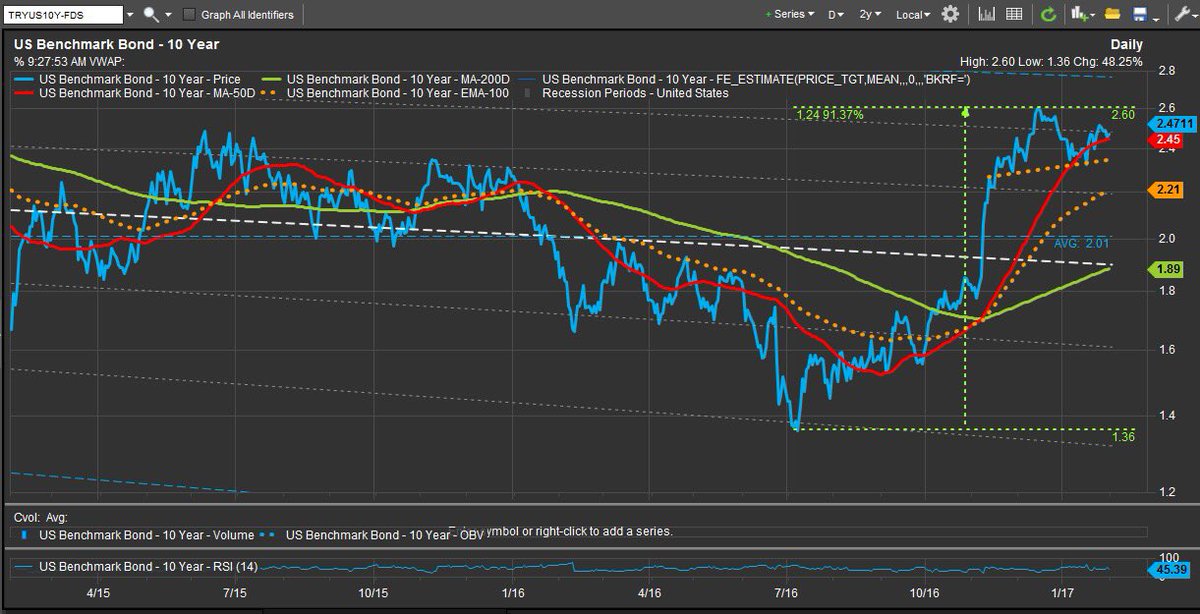This screenshot has height=614, width=1200.
Task: Save chart with floppy disk icon
Action: (1140, 14)
